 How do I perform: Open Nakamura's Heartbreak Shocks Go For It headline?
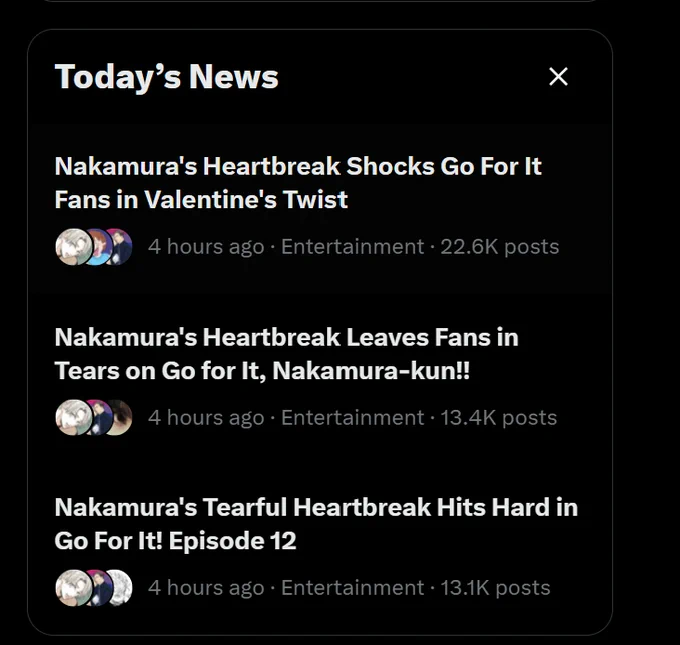pyautogui.click(x=298, y=183)
